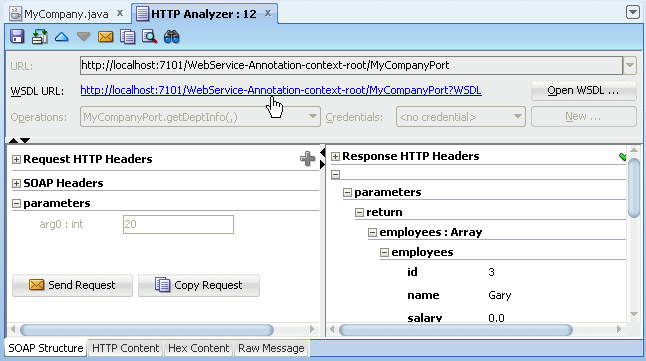Click the salary value 0.0
The image size is (646, 361).
(x=496, y=318)
